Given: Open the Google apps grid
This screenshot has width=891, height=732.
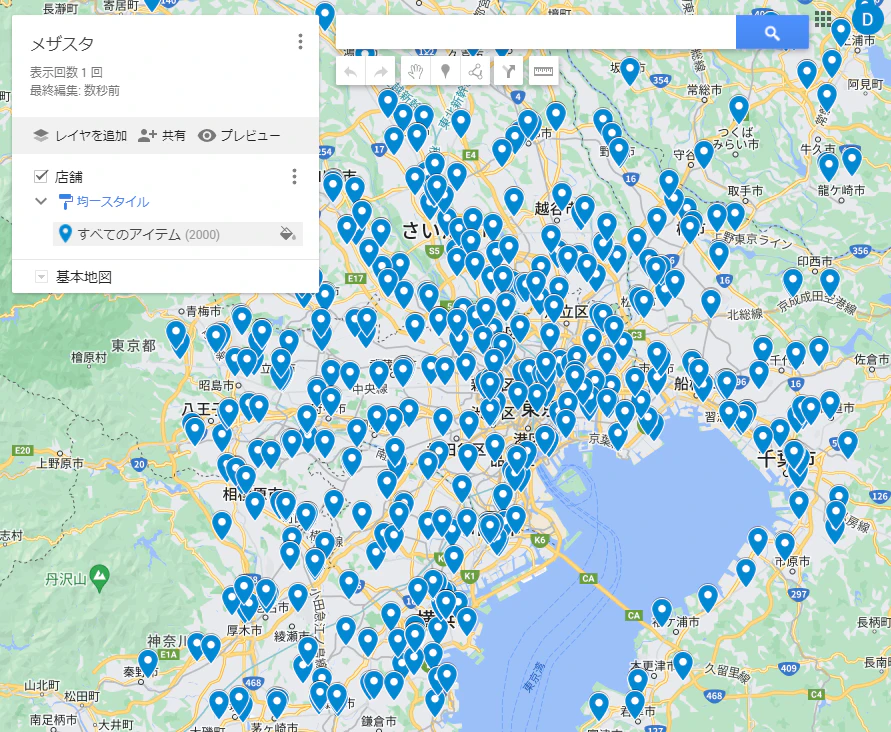Looking at the screenshot, I should 822,19.
